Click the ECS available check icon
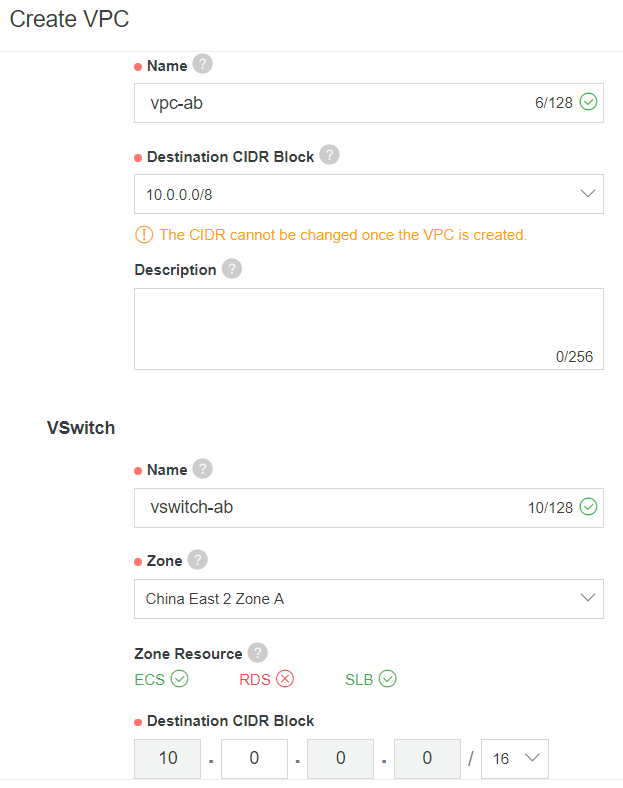623x788 pixels. click(179, 679)
